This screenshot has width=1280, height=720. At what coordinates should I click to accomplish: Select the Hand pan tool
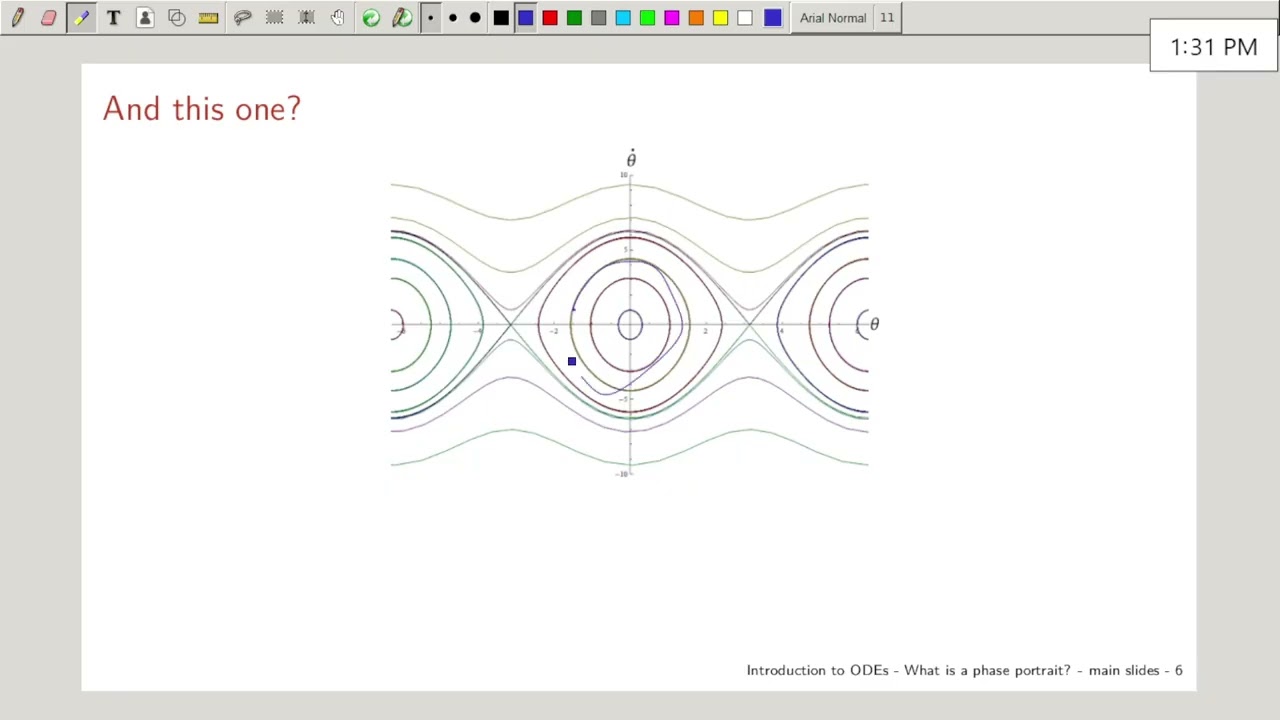[338, 18]
